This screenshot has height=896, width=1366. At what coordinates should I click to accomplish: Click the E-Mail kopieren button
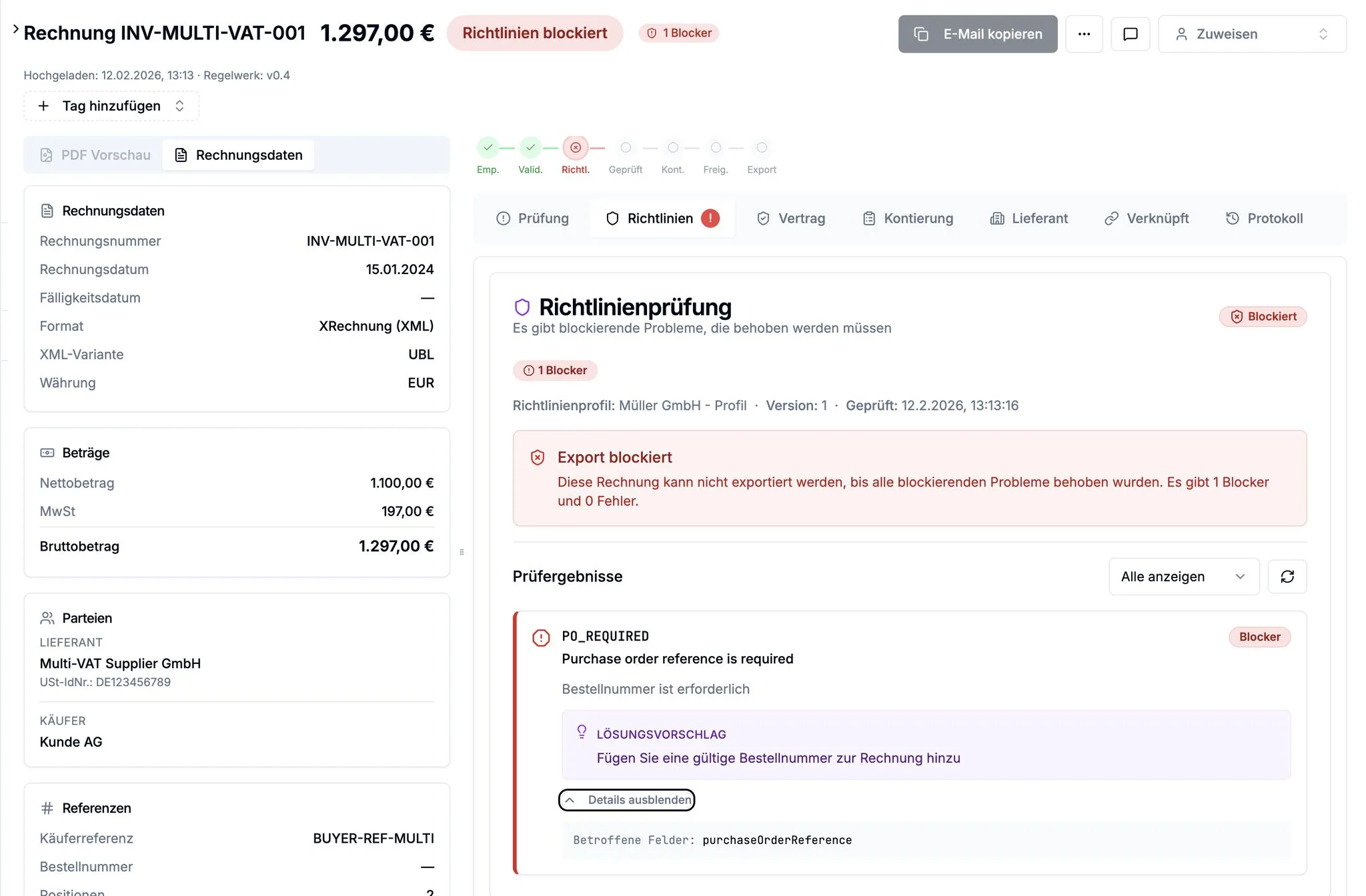[x=977, y=34]
